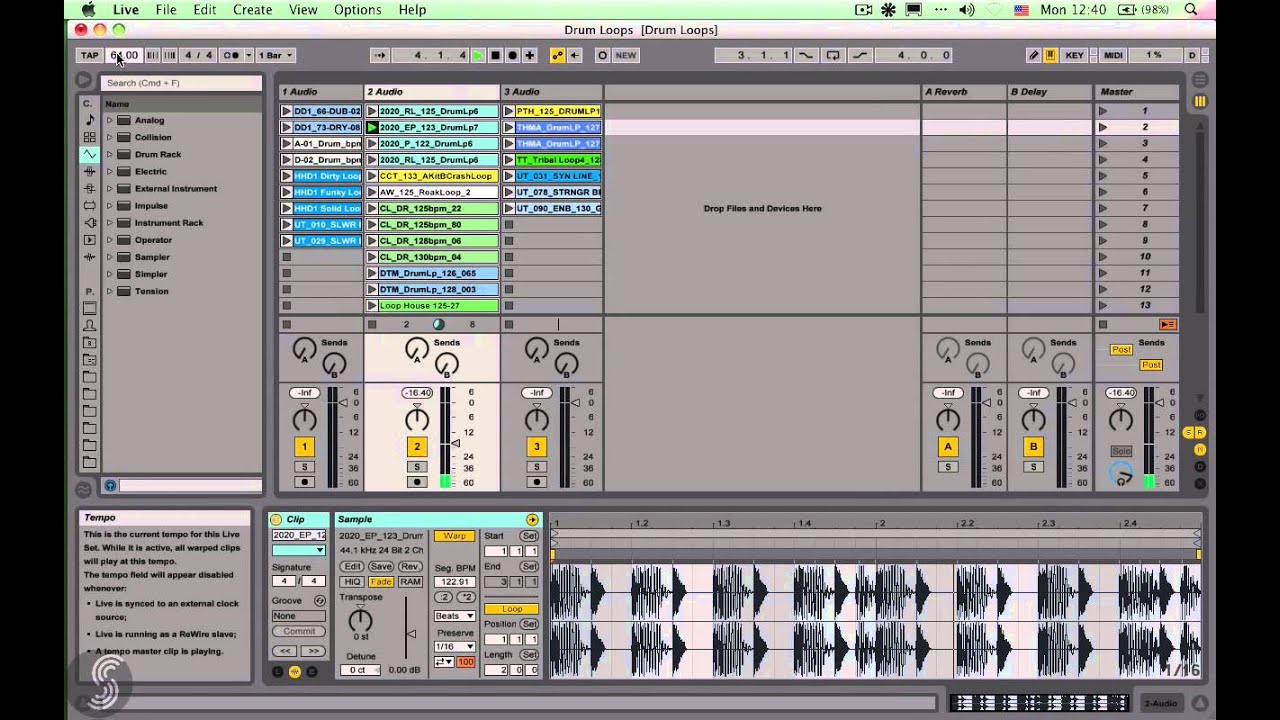Viewport: 1280px width, 720px height.
Task: Open the Edit menu
Action: (205, 9)
